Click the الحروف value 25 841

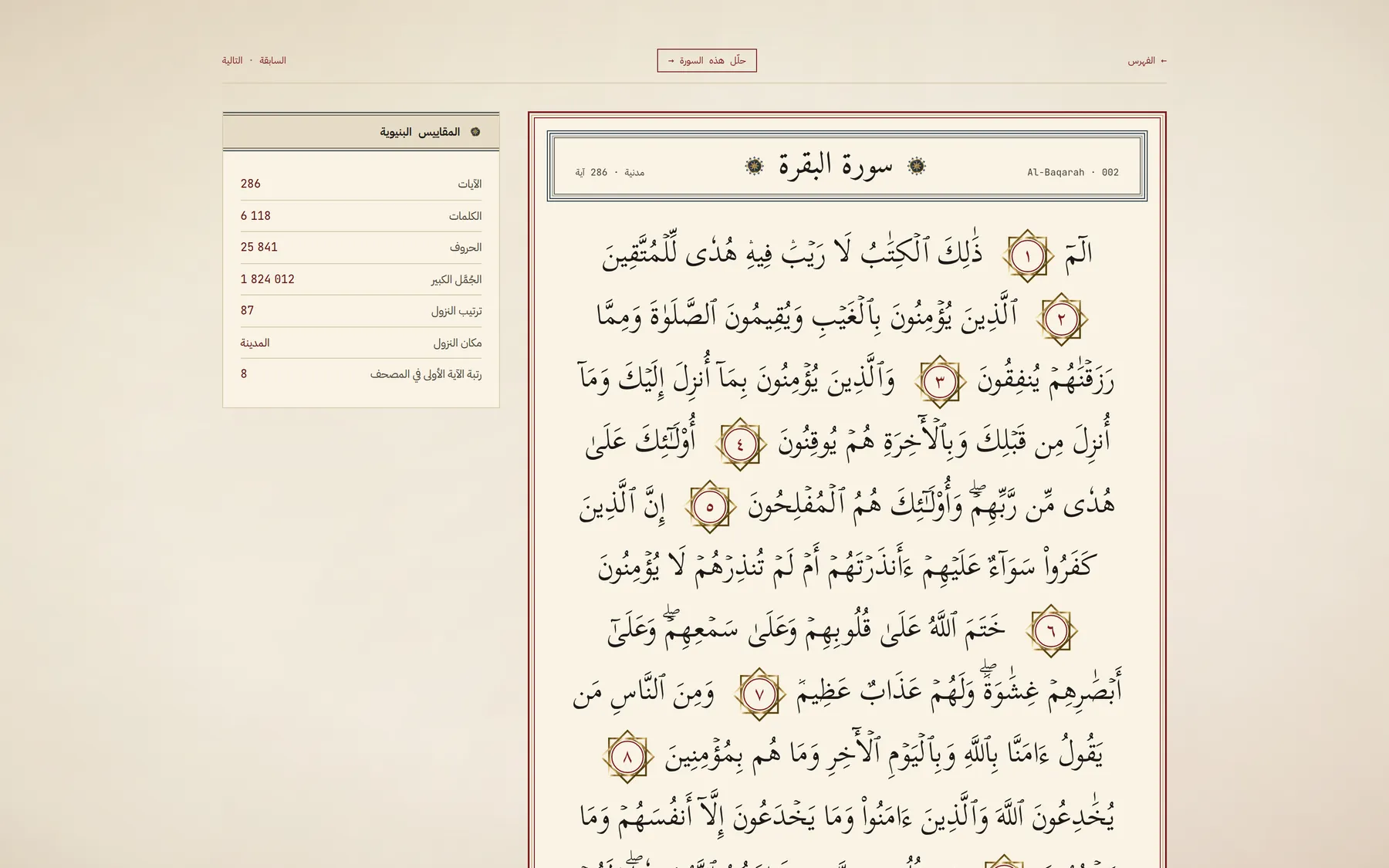coord(259,247)
